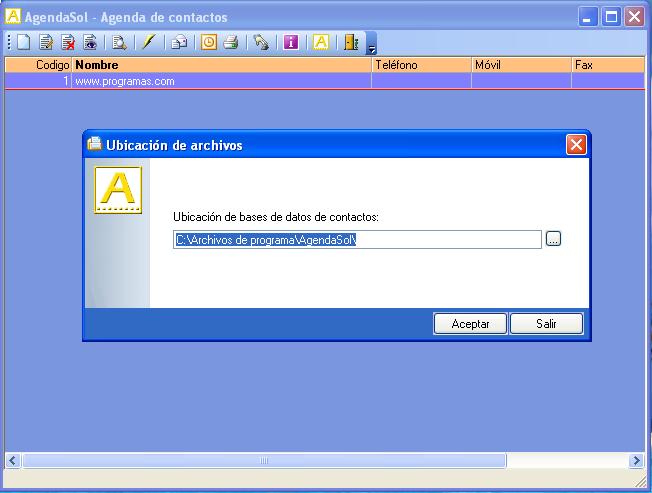This screenshot has height=493, width=652.
Task: Open the search contact magnifier icon
Action: (119, 42)
